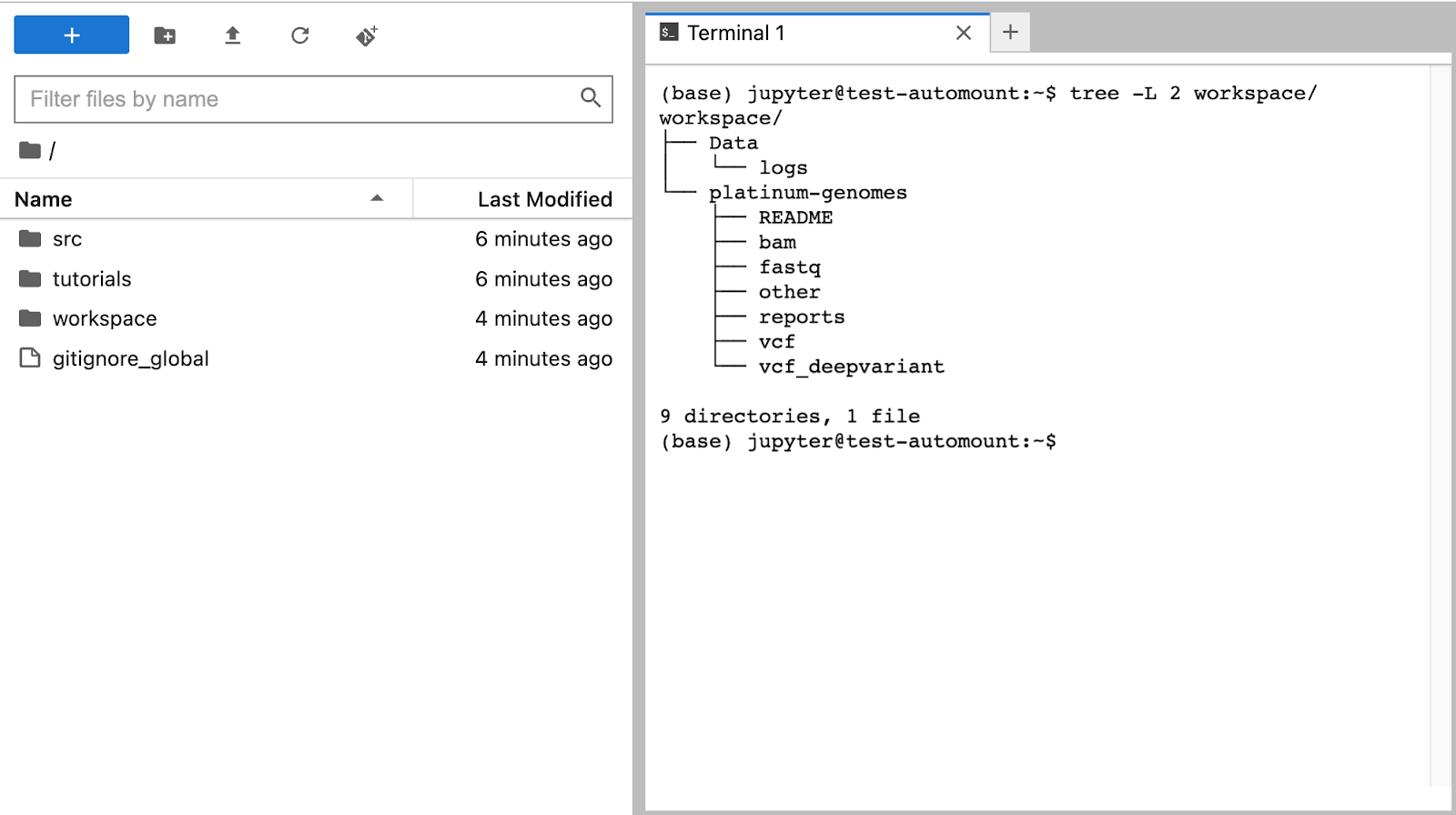Click the tutorials folder icon

click(30, 278)
